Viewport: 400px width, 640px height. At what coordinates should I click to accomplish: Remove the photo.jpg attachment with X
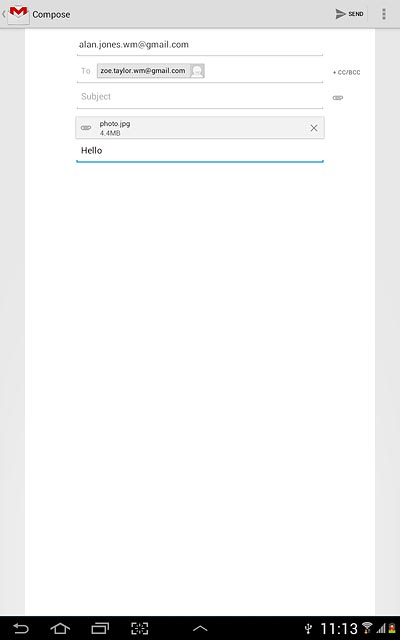pos(313,128)
